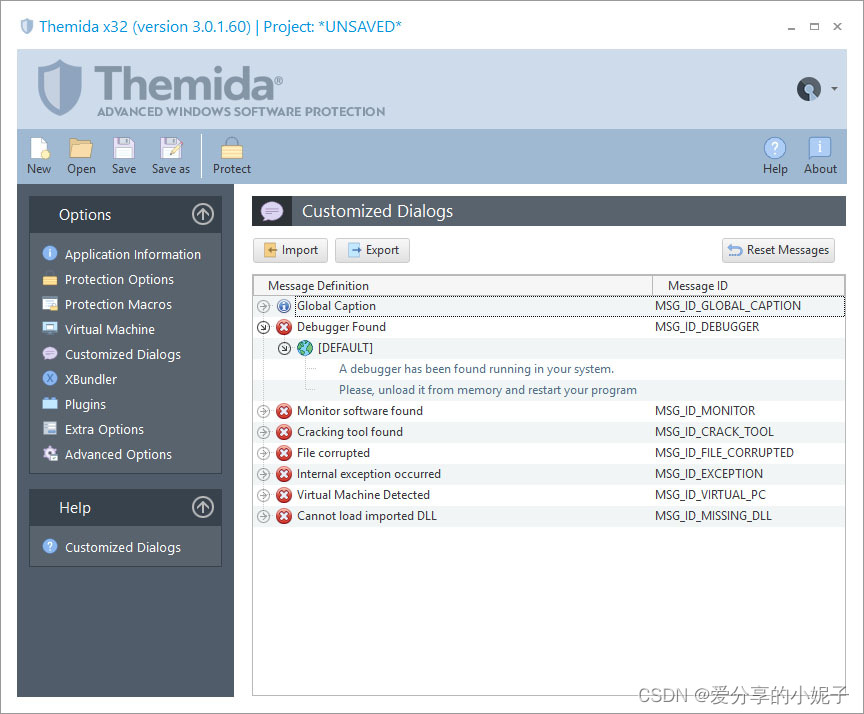Screen dimensions: 864x714
Task: Click the MSG_ID_MISSING_DLL cell
Action: click(x=713, y=516)
